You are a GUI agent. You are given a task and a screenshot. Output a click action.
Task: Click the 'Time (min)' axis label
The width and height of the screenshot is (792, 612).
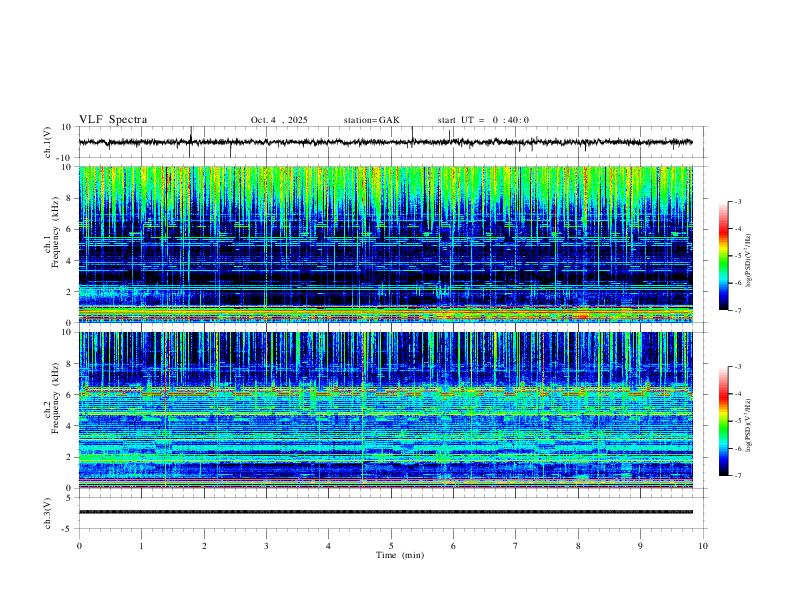click(x=400, y=555)
